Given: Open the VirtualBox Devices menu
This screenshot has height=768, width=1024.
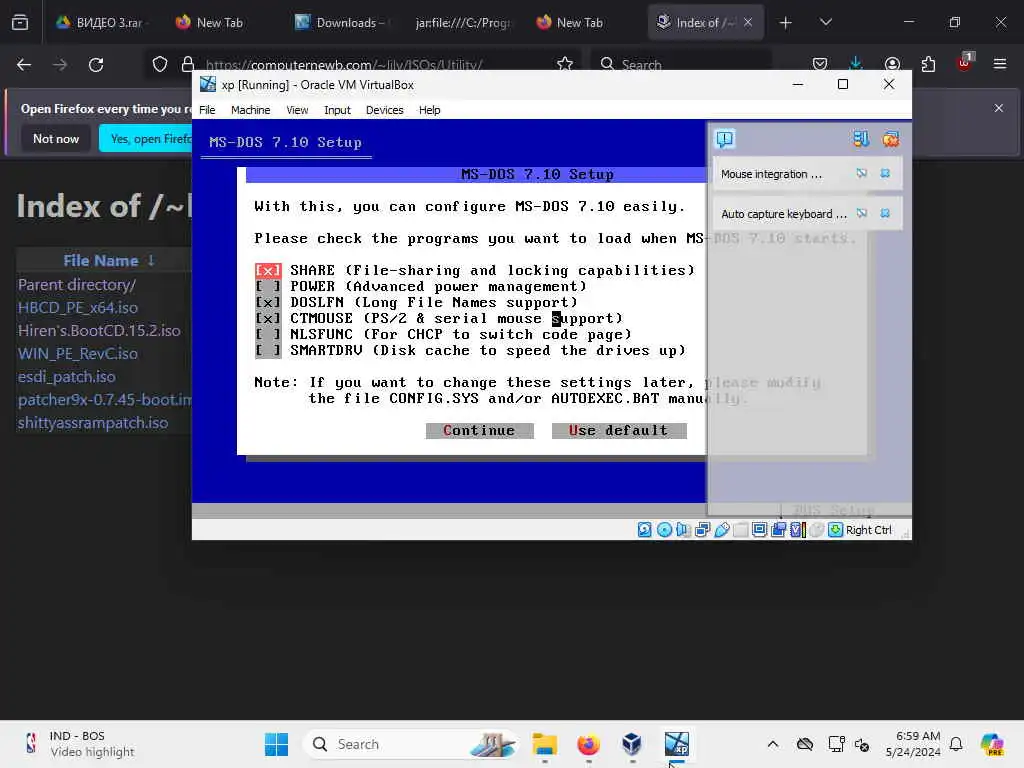Looking at the screenshot, I should [385, 110].
